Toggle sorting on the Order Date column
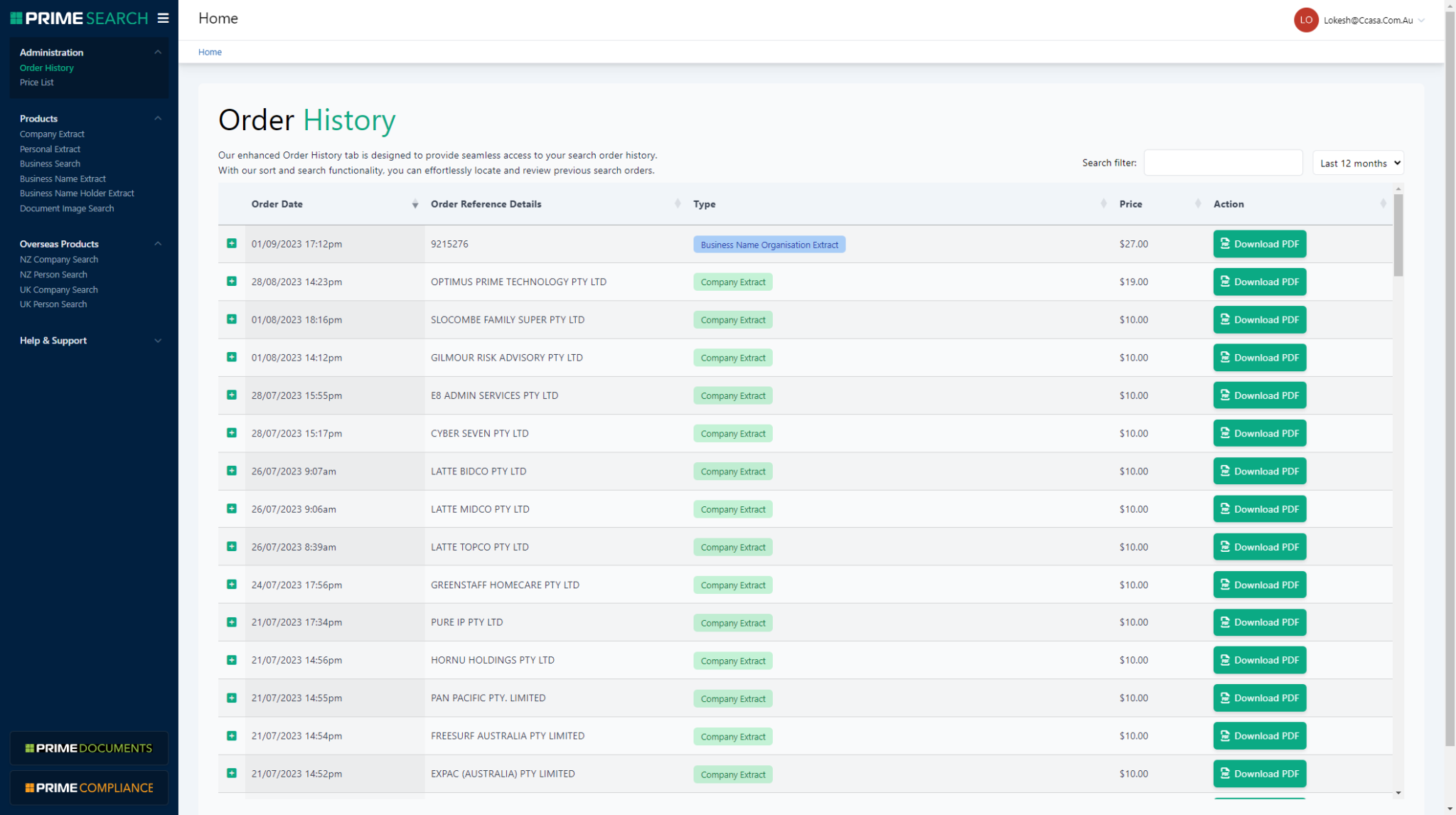The image size is (1456, 815). pyautogui.click(x=415, y=204)
